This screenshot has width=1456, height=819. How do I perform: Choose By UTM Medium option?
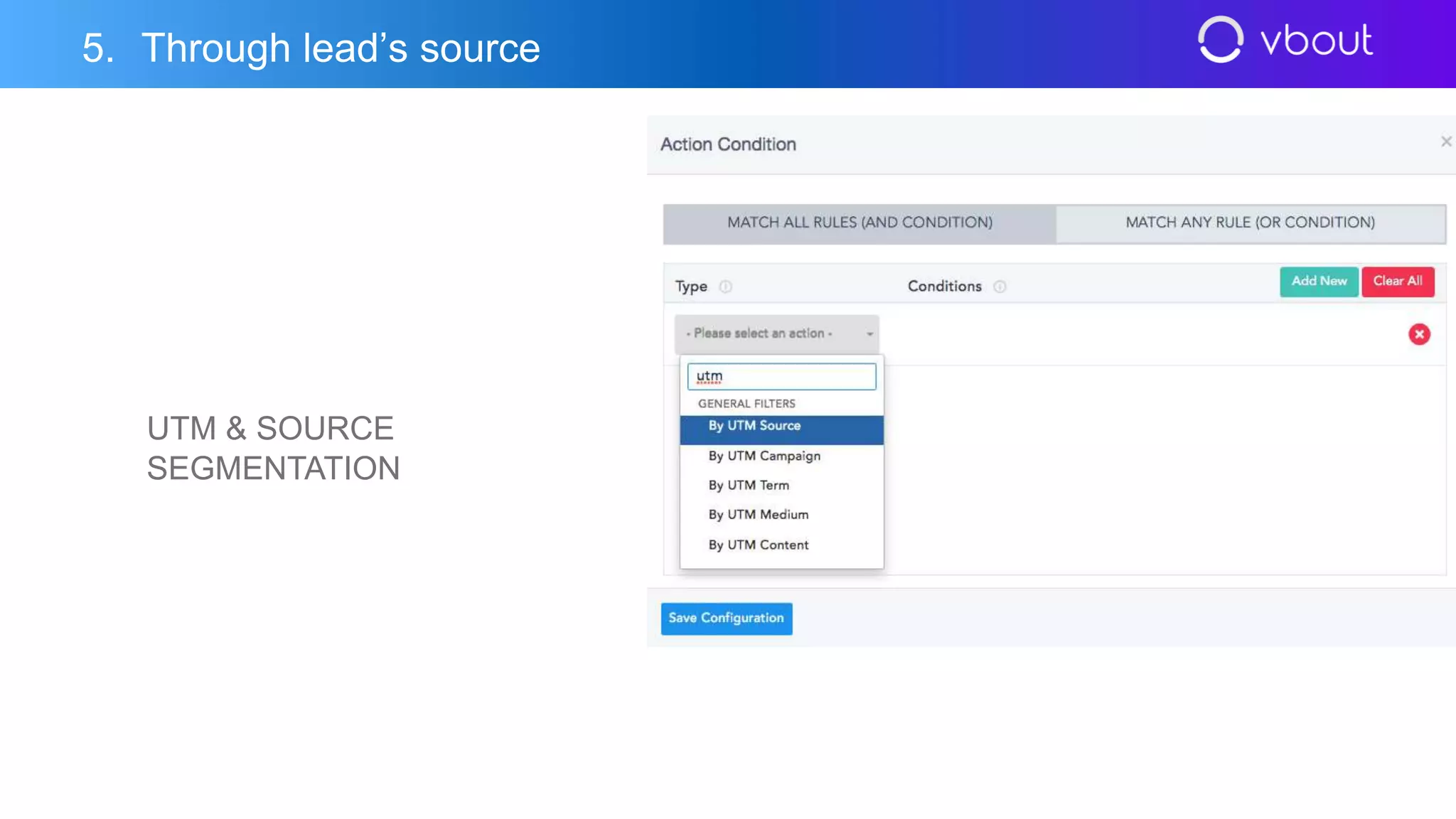coord(781,515)
